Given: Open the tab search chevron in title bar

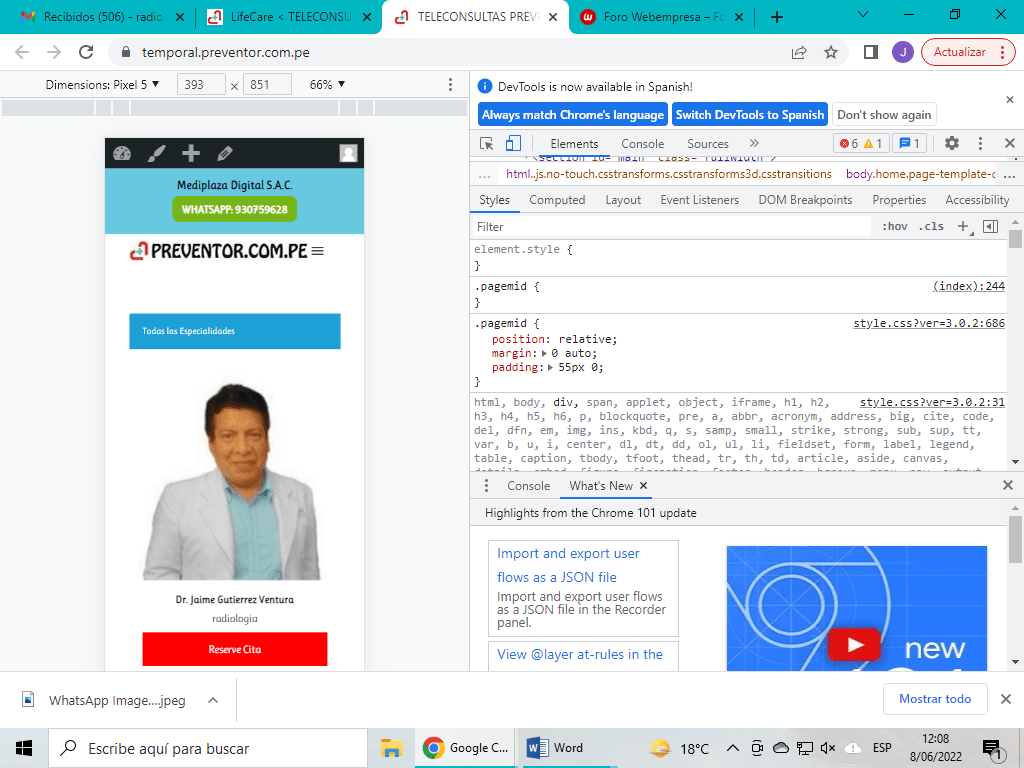Looking at the screenshot, I should pos(862,14).
